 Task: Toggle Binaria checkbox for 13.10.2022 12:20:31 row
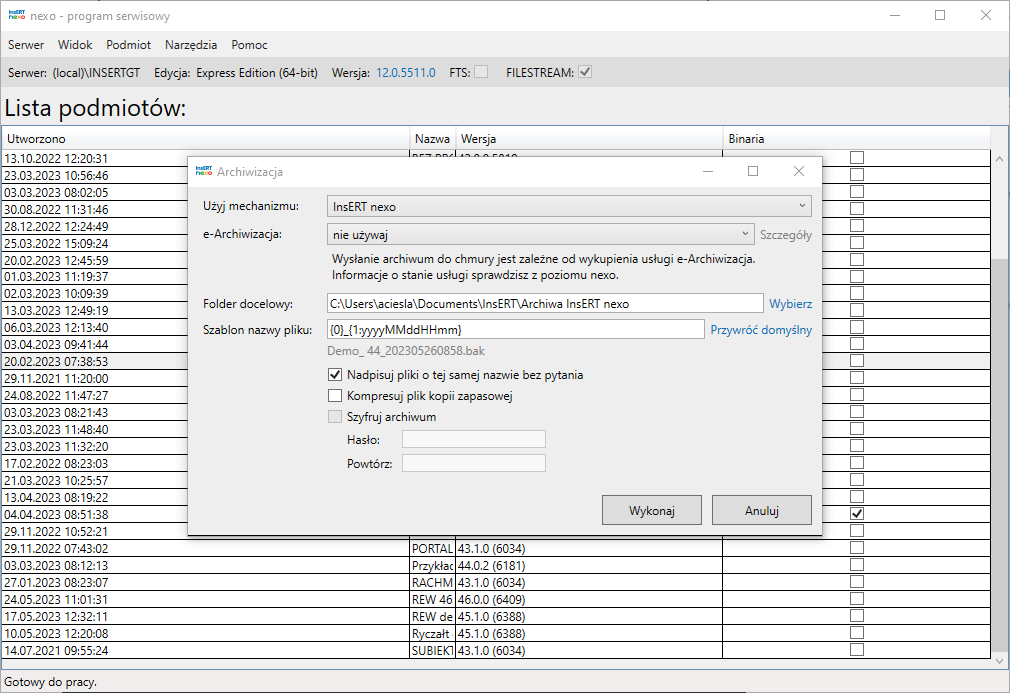pos(857,158)
